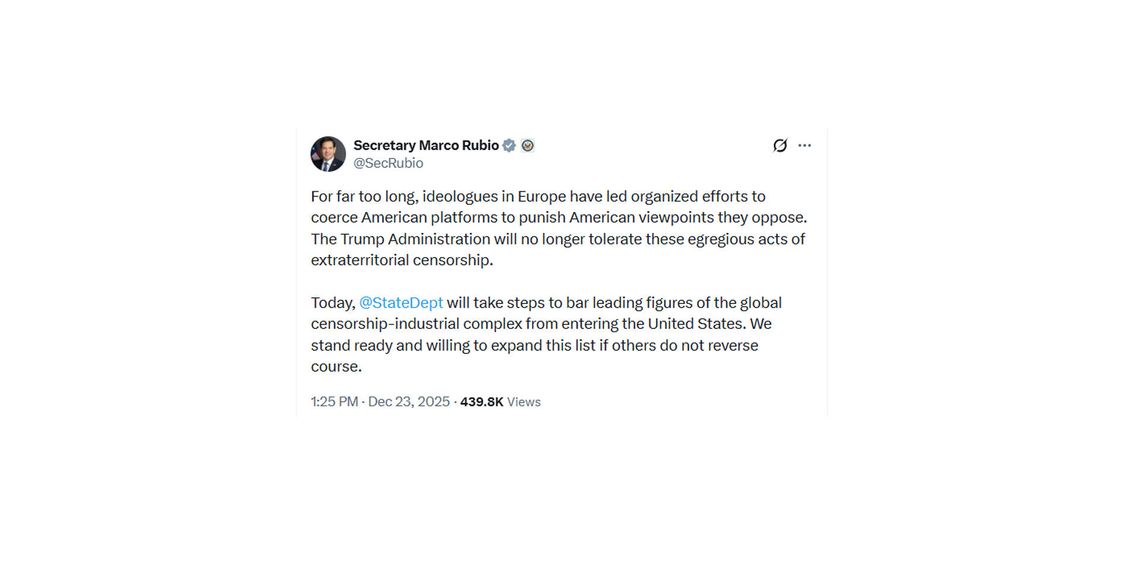
Task: Click the words "extraterritorial censorship" in the post
Action: [401, 260]
